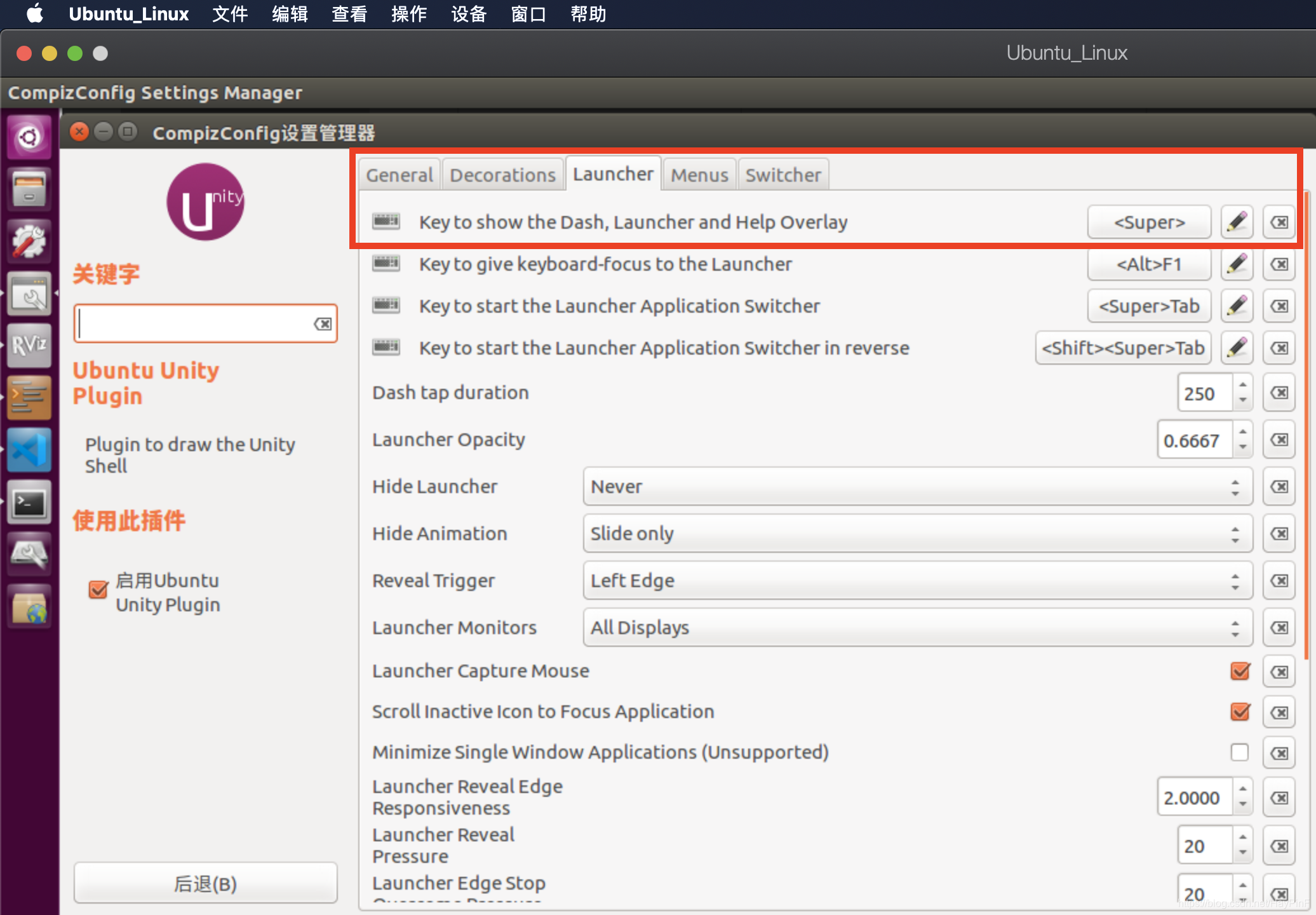The image size is (1316, 915).
Task: Reset keyboard-focus Launcher key to default
Action: pyautogui.click(x=1279, y=264)
